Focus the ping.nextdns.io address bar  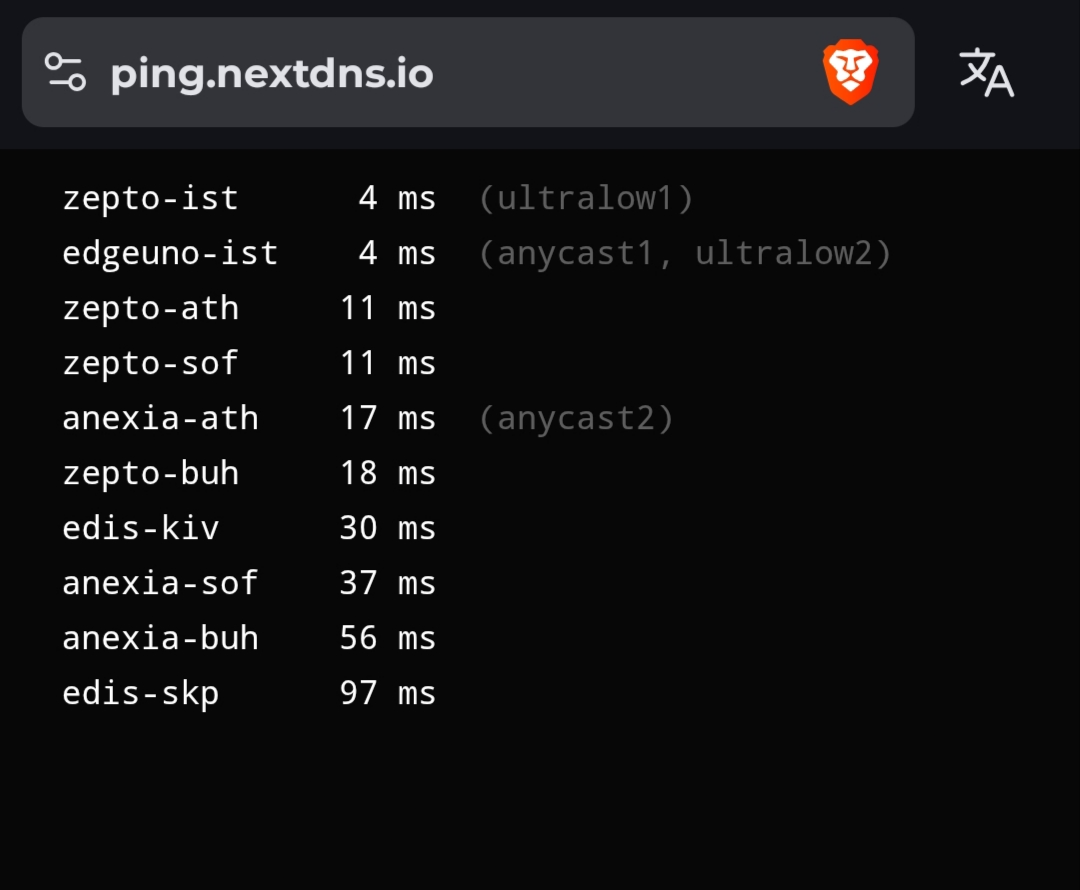click(468, 72)
